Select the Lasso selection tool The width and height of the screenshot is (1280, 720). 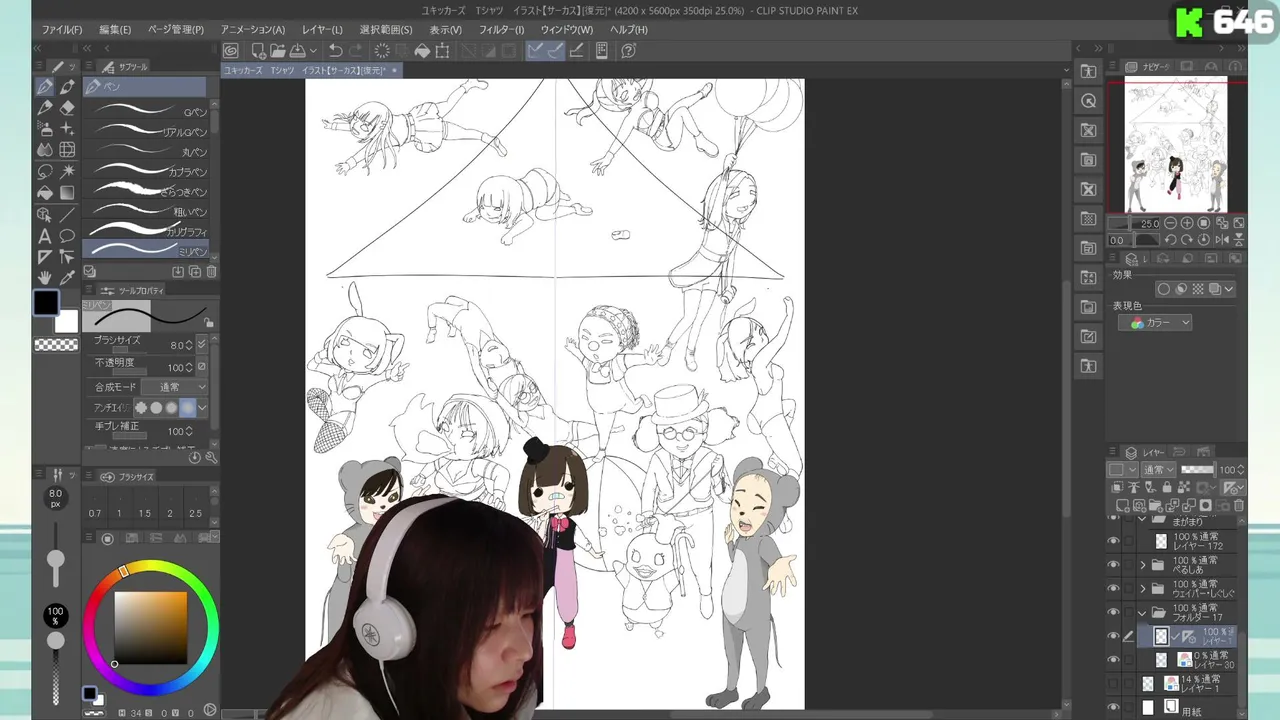tap(45, 171)
